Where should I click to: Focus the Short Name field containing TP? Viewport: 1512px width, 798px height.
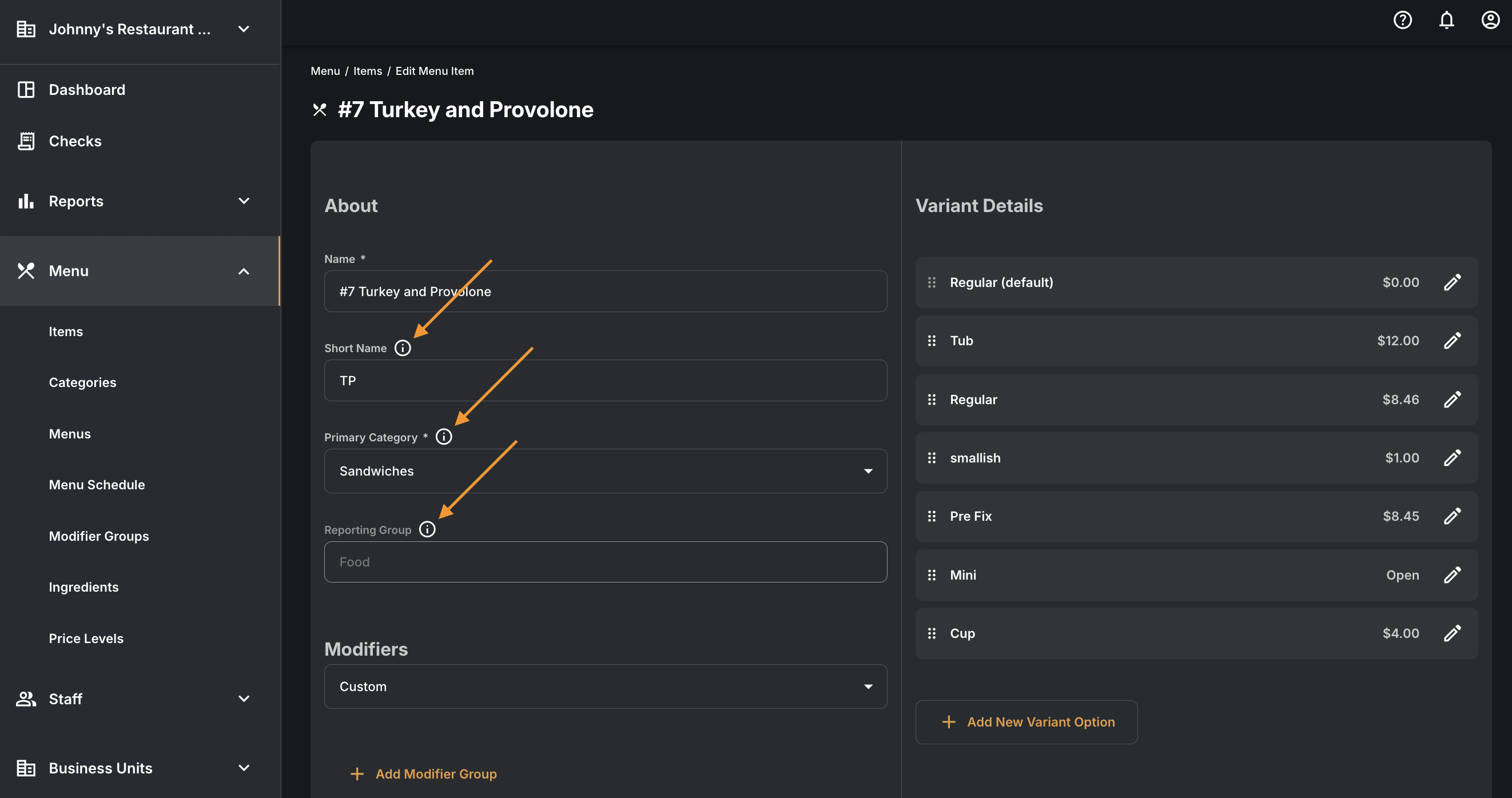pyautogui.click(x=605, y=381)
